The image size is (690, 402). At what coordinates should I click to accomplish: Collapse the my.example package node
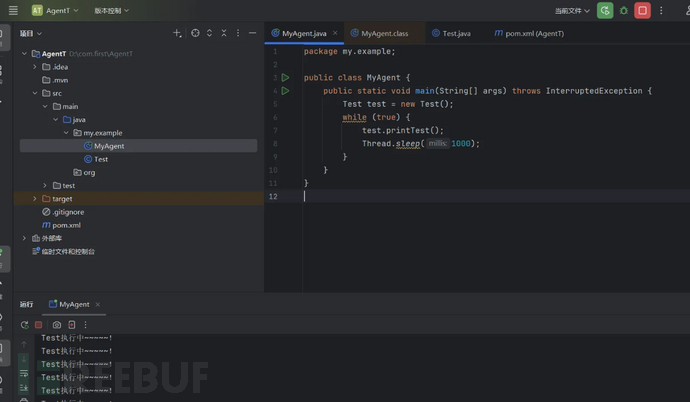[66, 133]
